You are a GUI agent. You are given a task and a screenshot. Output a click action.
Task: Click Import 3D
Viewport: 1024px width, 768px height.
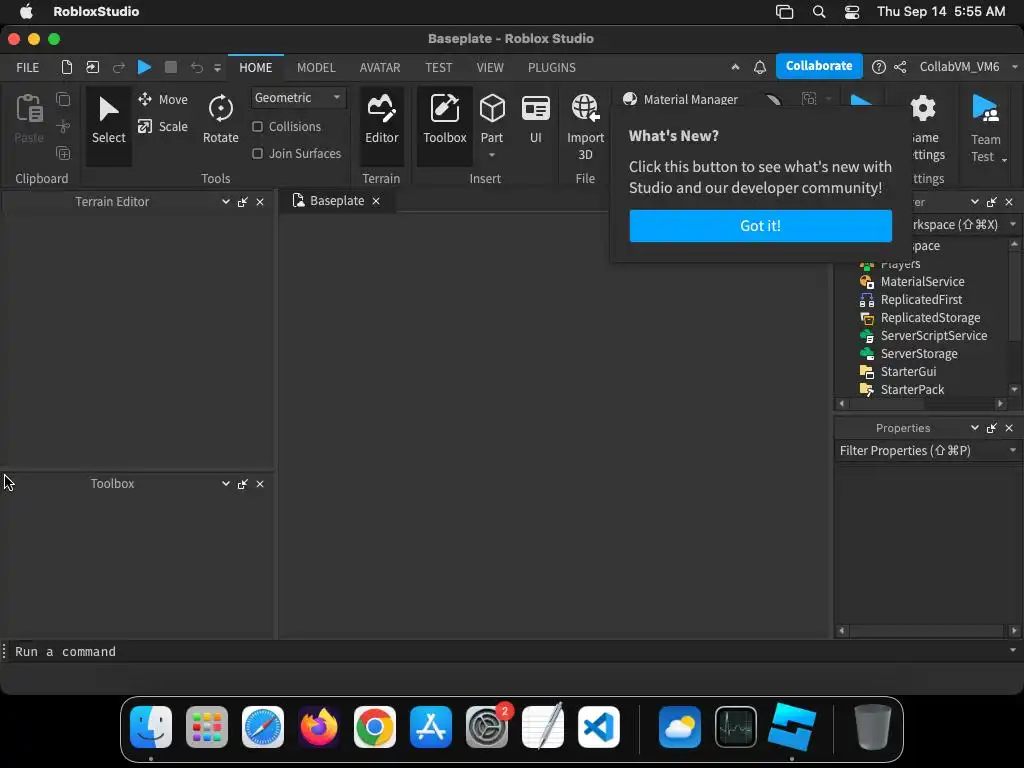pos(585,128)
